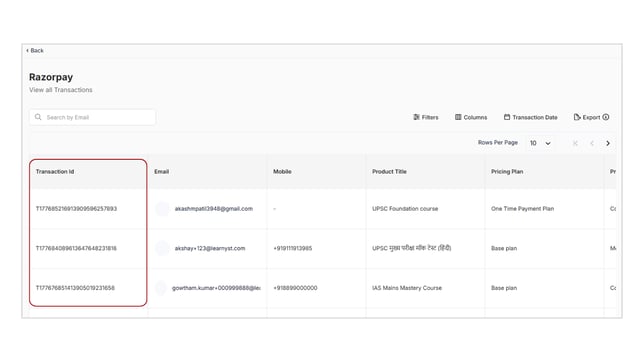644x362 pixels.
Task: Select transaction ID ending in 231658
Action: tap(75, 288)
